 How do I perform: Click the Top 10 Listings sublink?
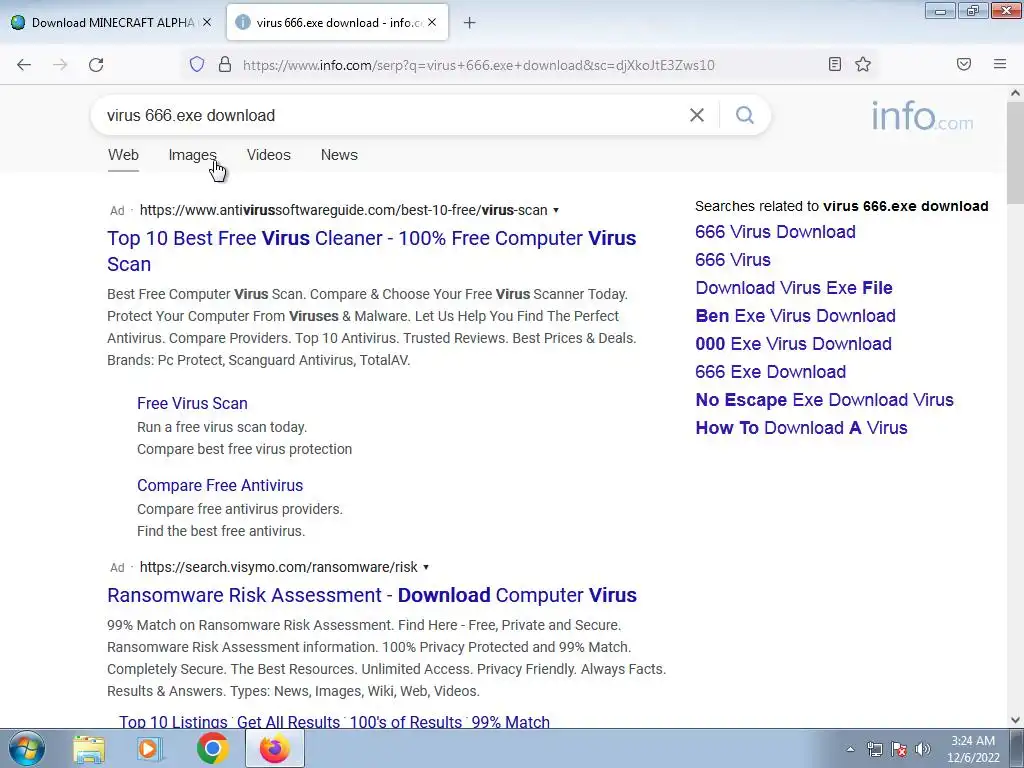pos(173,722)
